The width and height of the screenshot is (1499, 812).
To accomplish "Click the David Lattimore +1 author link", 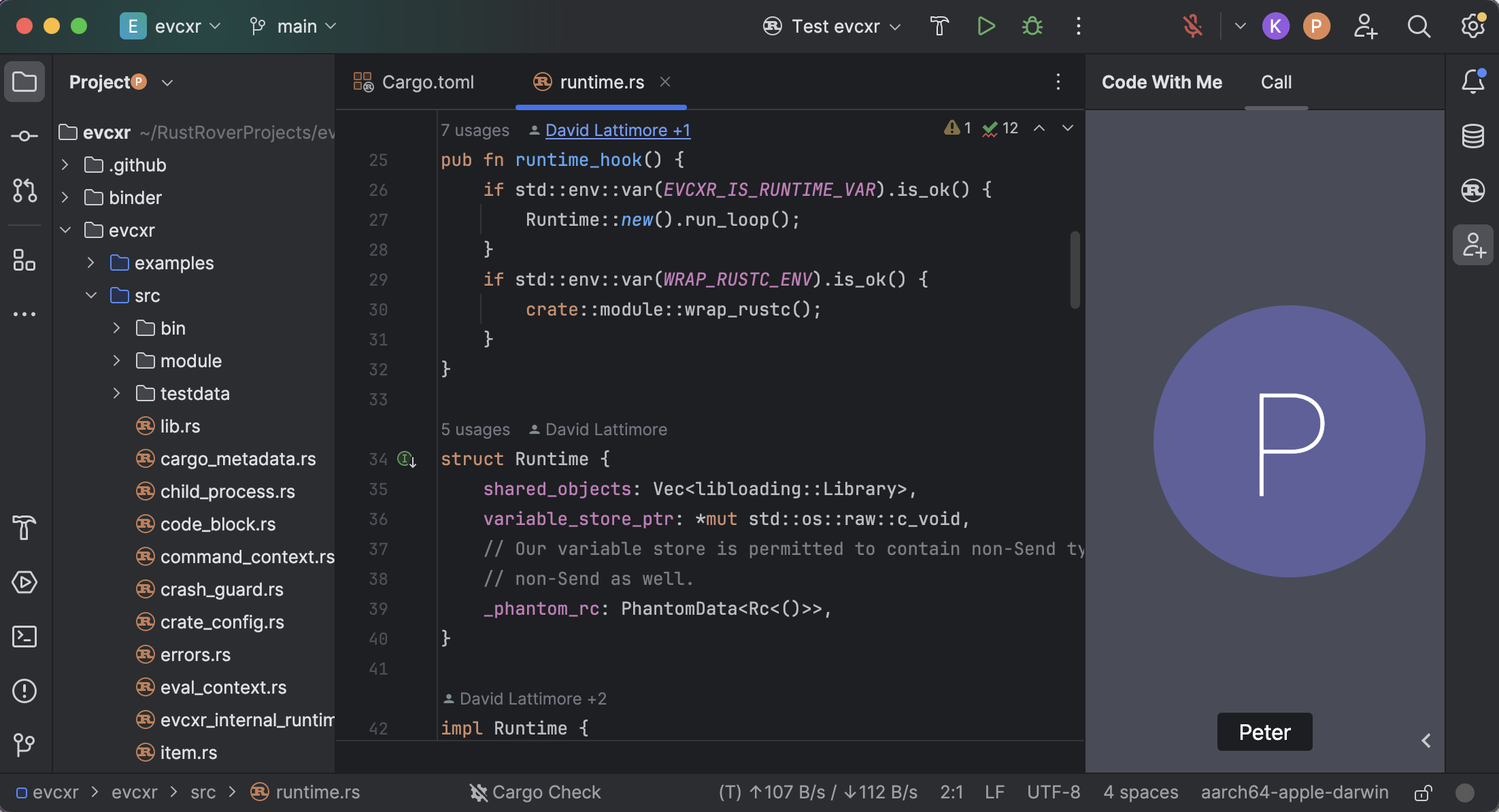I will click(x=617, y=130).
